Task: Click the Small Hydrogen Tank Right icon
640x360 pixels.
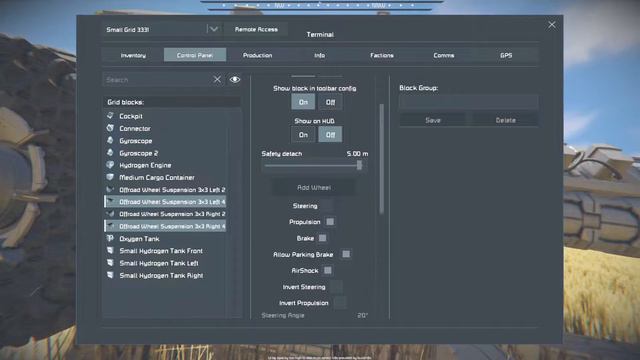Action: point(110,275)
